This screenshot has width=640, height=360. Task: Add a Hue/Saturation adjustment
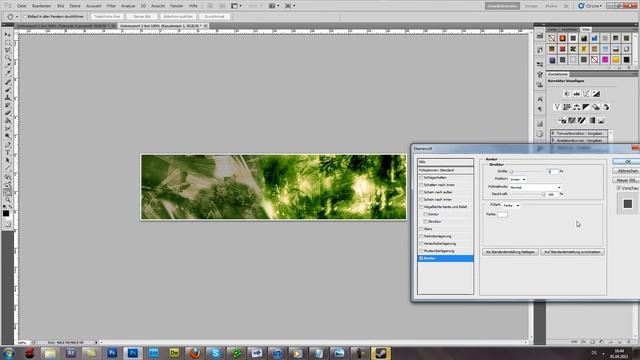[x=567, y=107]
